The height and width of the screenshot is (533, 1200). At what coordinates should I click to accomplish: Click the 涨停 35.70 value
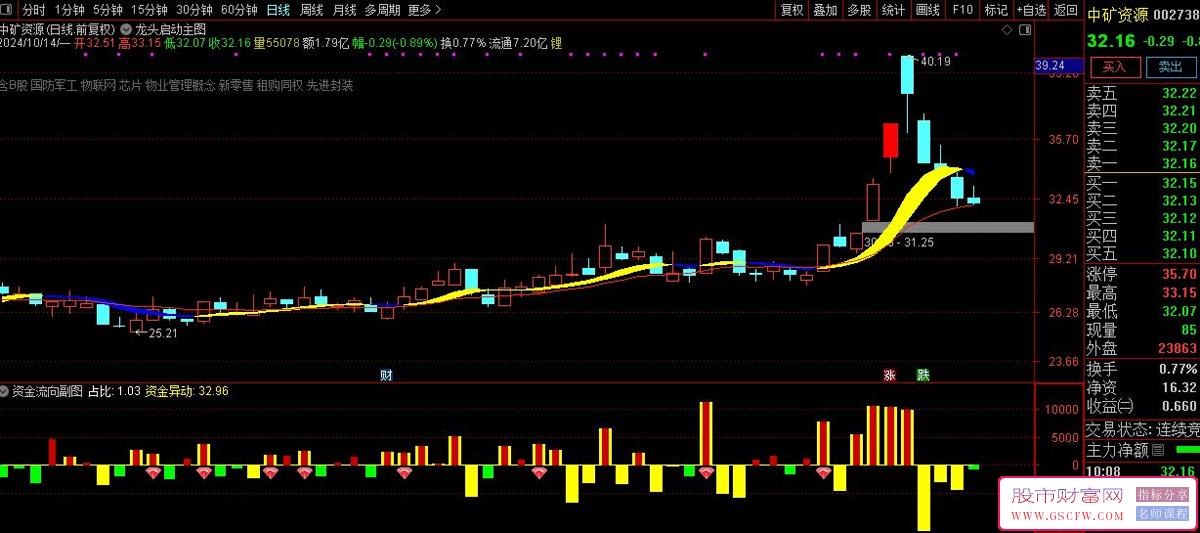coord(1179,275)
